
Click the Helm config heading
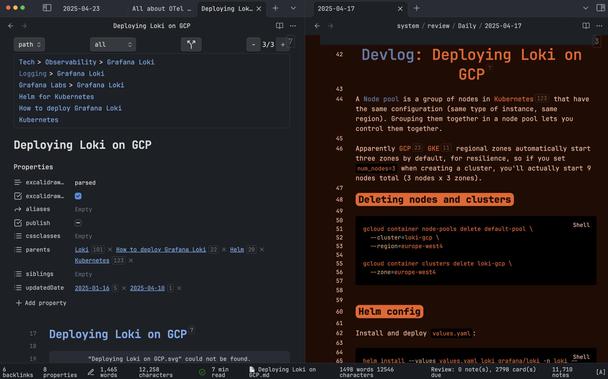[389, 312]
